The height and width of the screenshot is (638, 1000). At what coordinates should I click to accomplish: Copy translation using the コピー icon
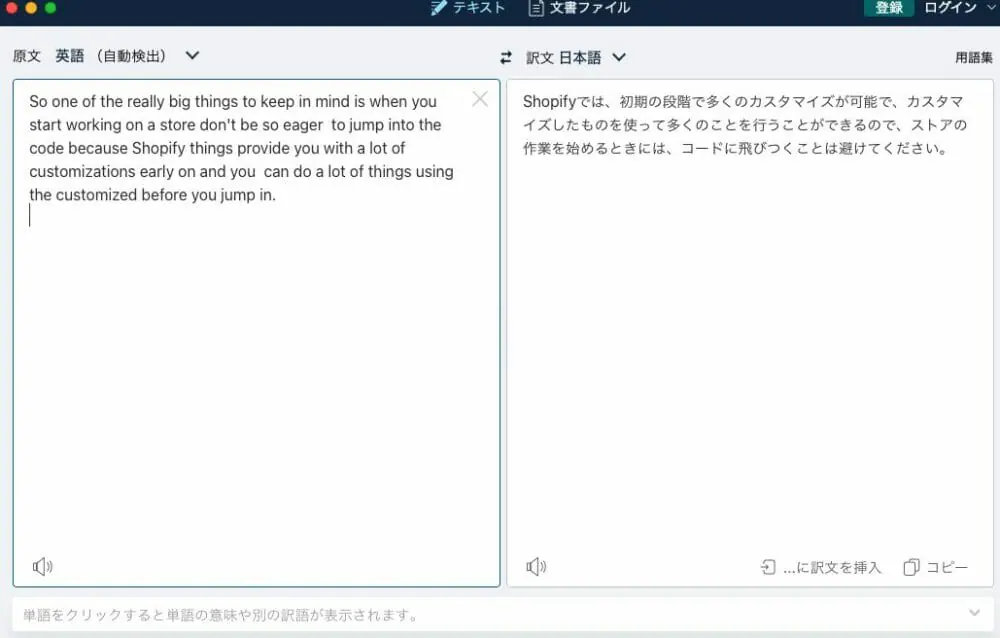pos(911,567)
